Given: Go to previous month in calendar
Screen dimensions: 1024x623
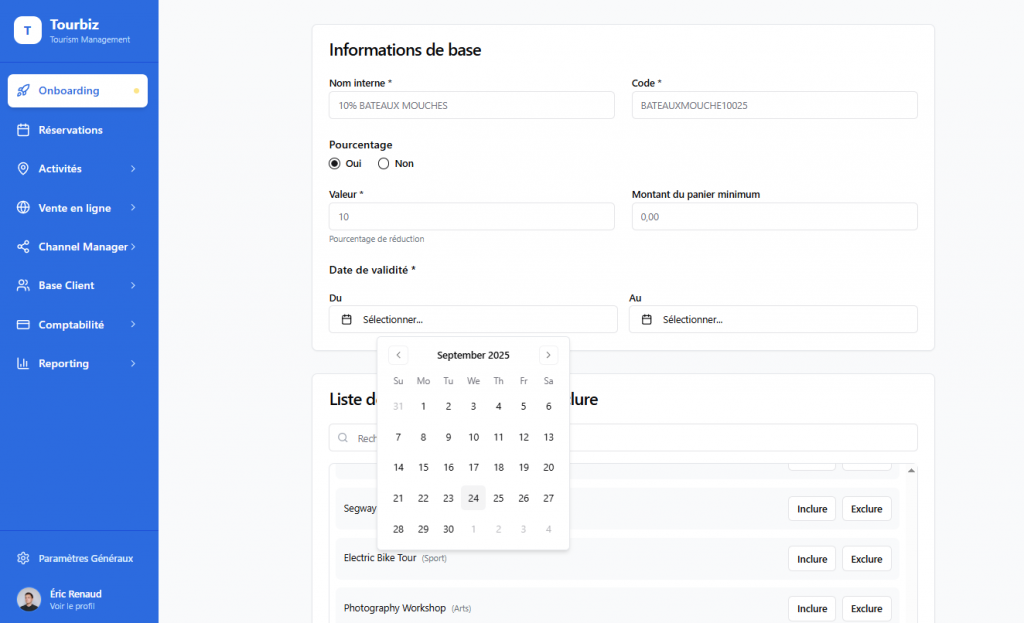Looking at the screenshot, I should pyautogui.click(x=398, y=355).
